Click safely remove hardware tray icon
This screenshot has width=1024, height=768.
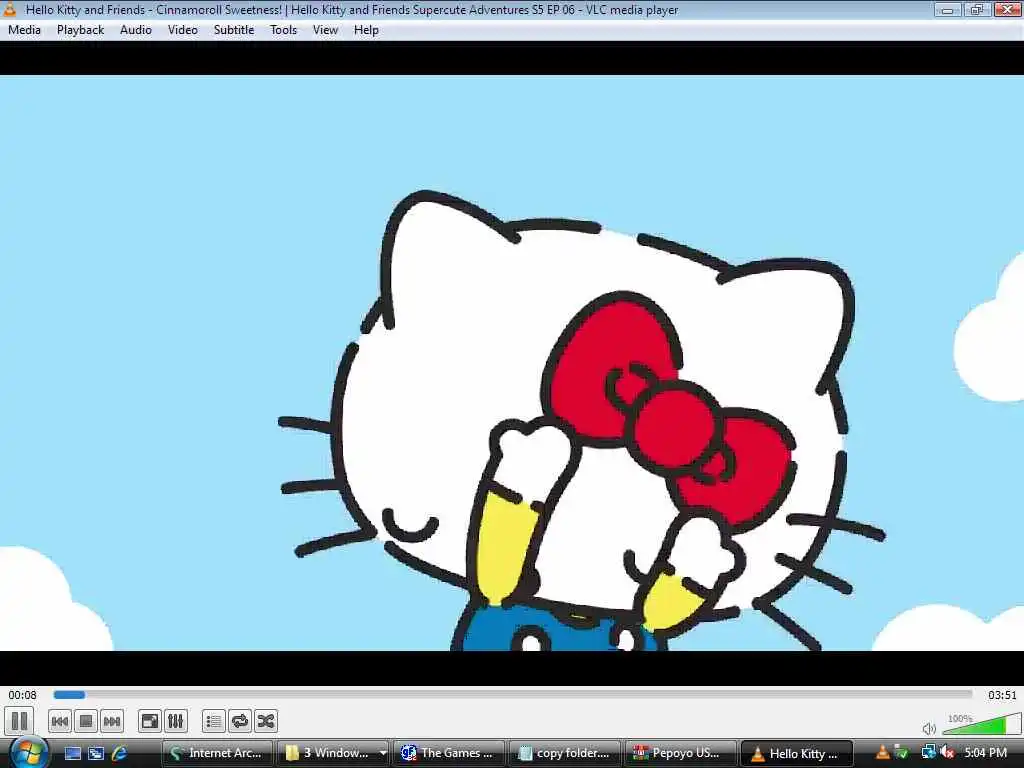tap(902, 753)
